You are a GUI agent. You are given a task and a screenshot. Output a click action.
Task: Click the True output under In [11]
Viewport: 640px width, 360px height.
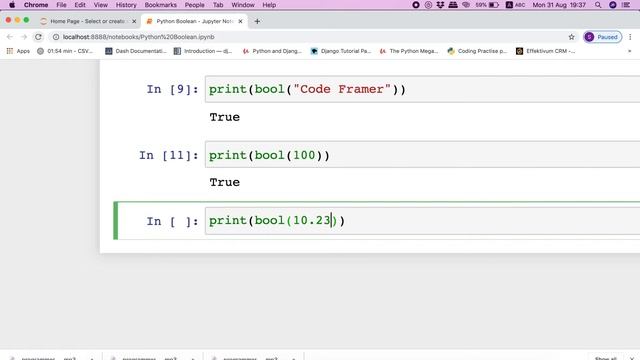pyautogui.click(x=224, y=182)
